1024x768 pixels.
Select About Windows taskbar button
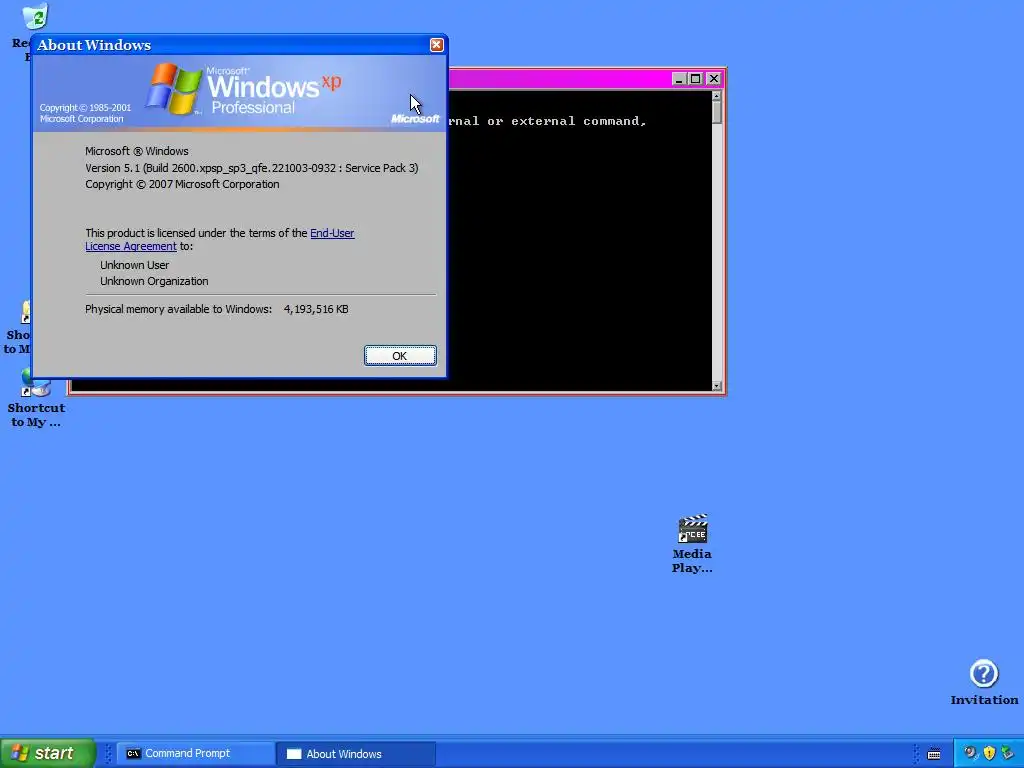point(356,754)
